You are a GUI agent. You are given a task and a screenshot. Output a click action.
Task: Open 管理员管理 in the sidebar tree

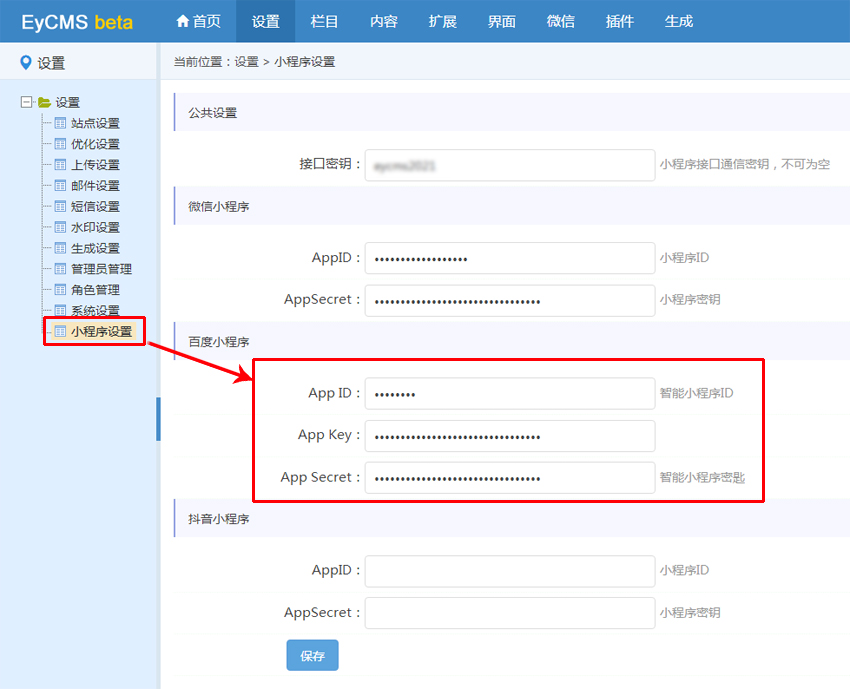(101, 269)
